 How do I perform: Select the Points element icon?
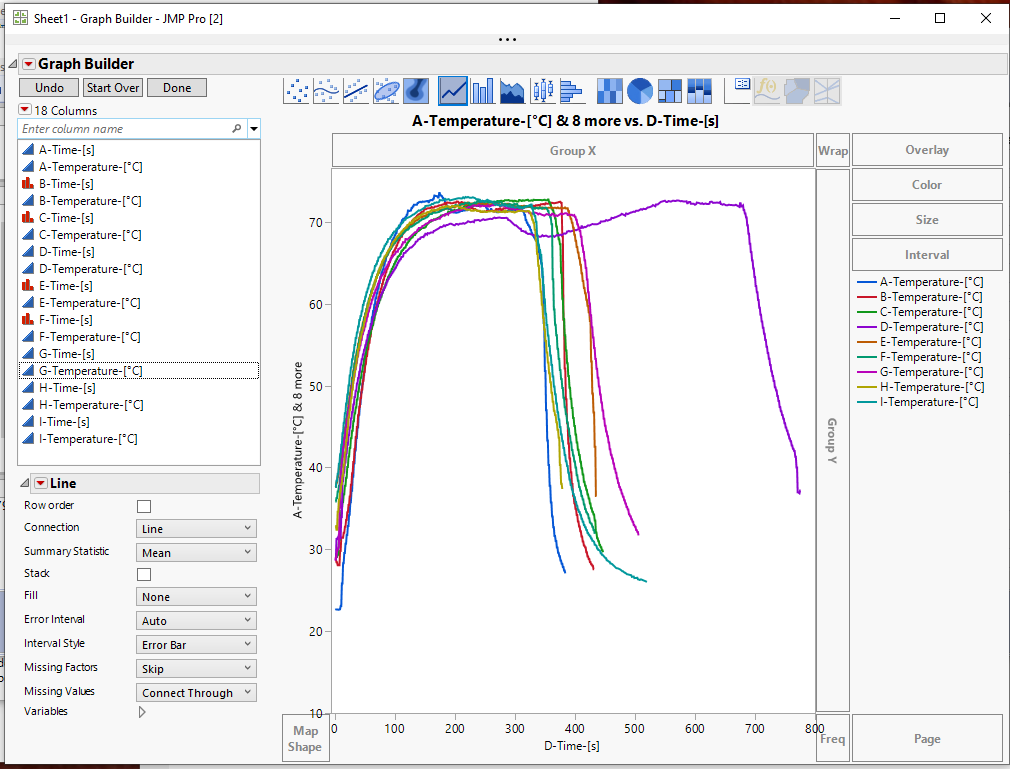(x=296, y=90)
